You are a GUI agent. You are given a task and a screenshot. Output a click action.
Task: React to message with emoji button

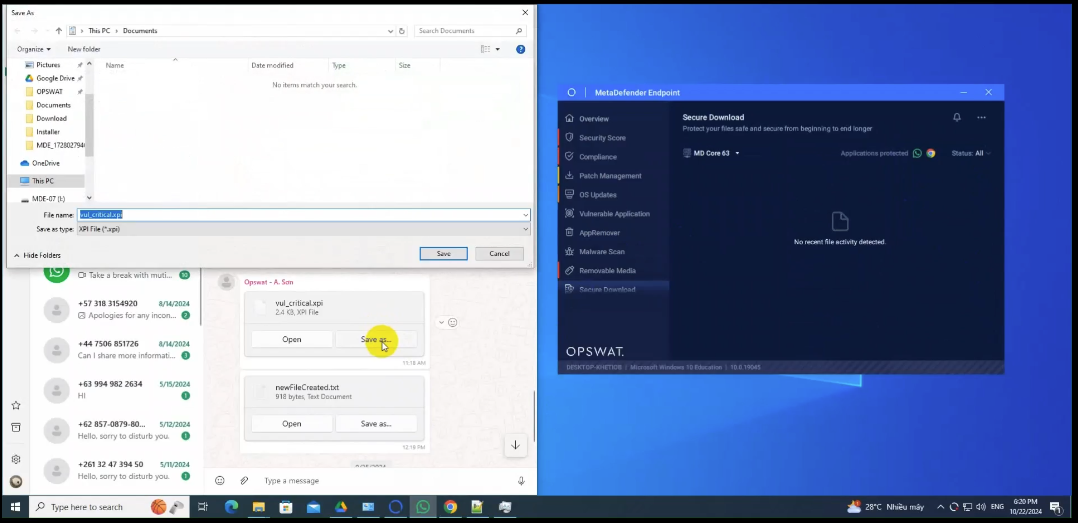[x=452, y=322]
